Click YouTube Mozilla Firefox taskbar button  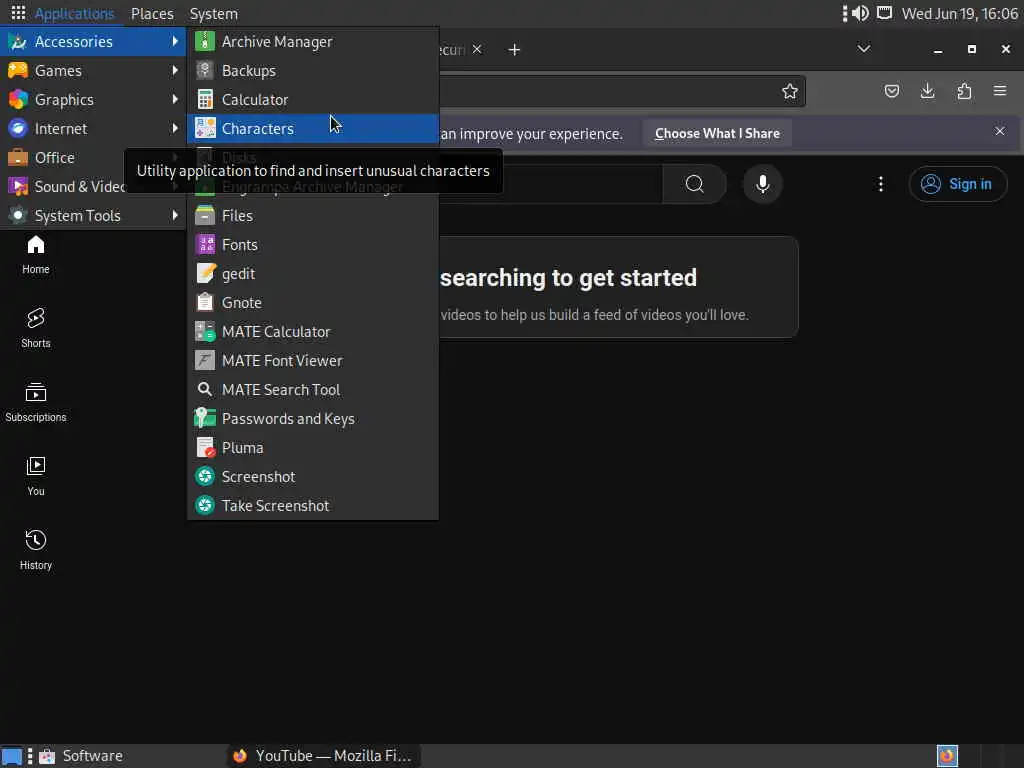pyautogui.click(x=323, y=756)
